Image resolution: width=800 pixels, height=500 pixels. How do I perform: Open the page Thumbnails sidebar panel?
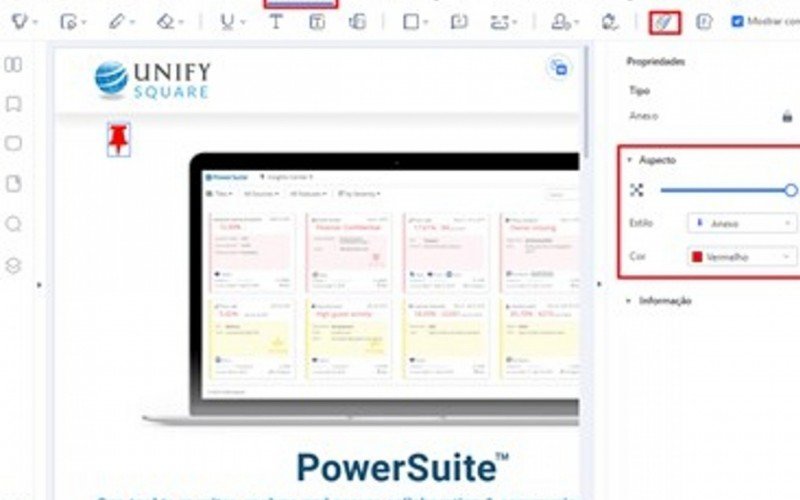pos(13,64)
